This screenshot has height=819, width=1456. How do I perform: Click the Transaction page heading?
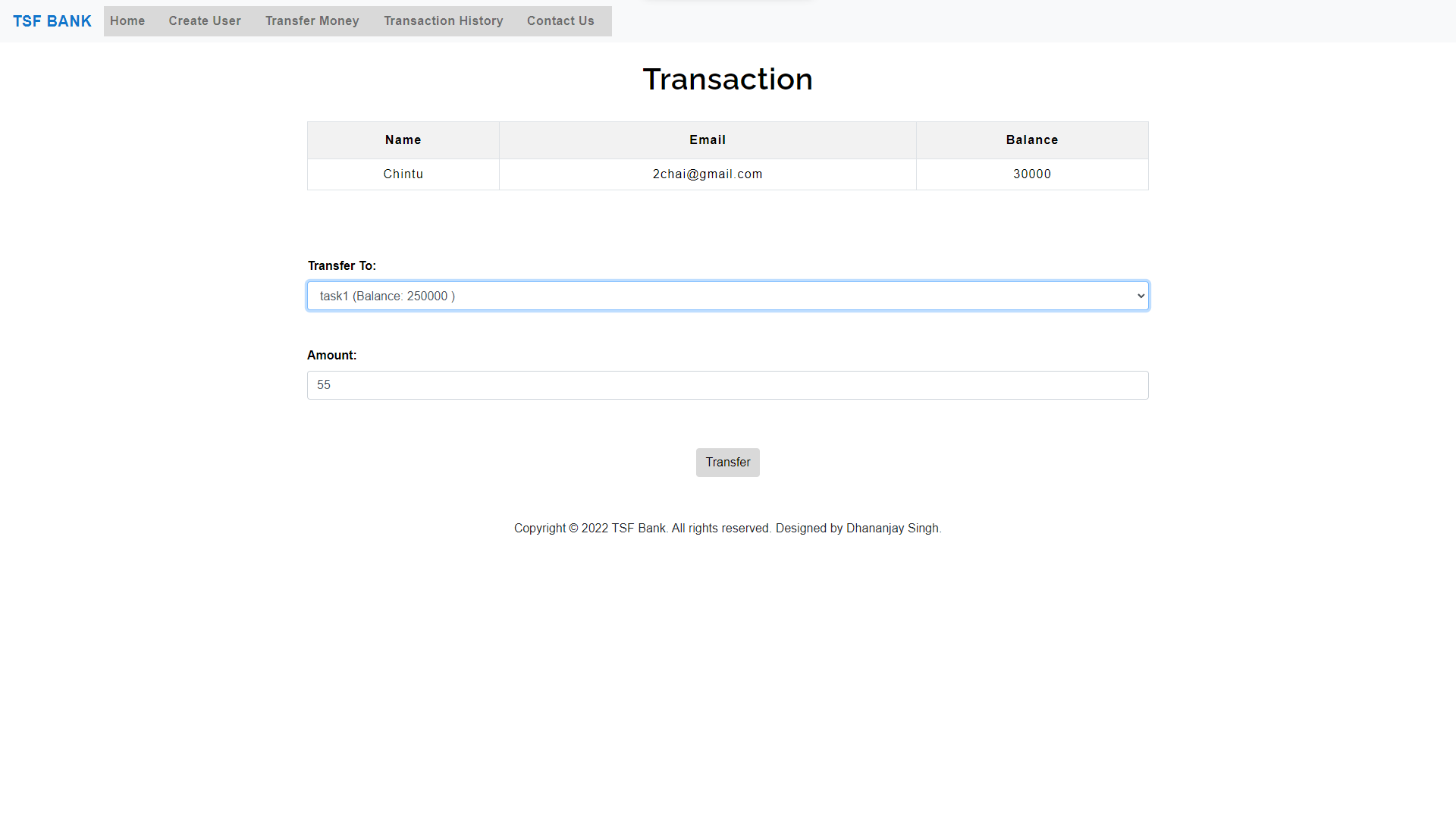(727, 79)
